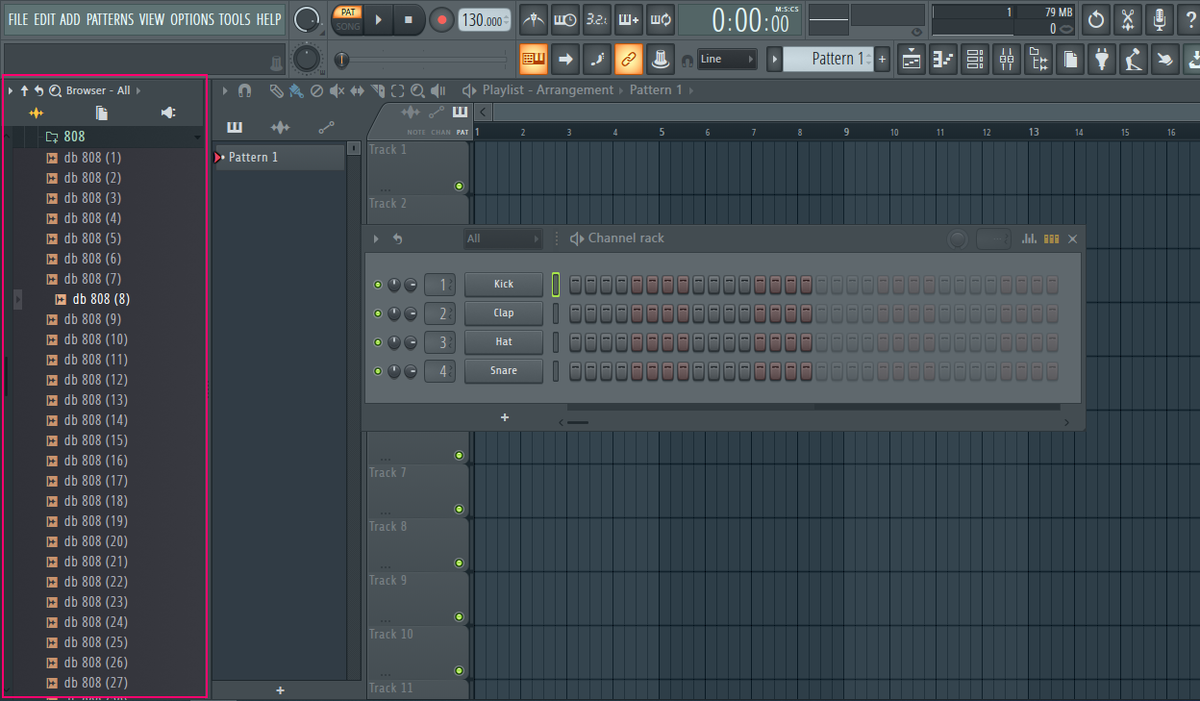Image resolution: width=1200 pixels, height=701 pixels.
Task: Select the playlist Select tool
Action: [398, 90]
